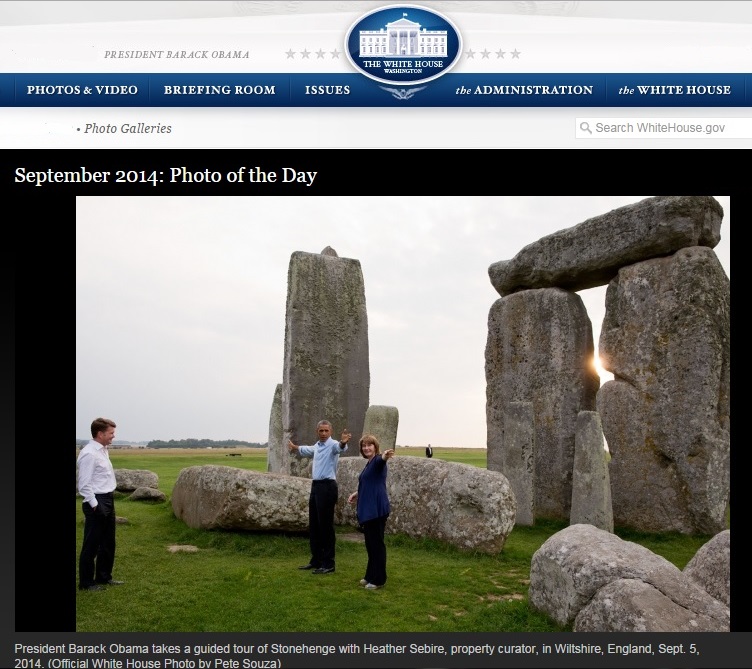
Task: Open the Administration menu
Action: [x=524, y=90]
